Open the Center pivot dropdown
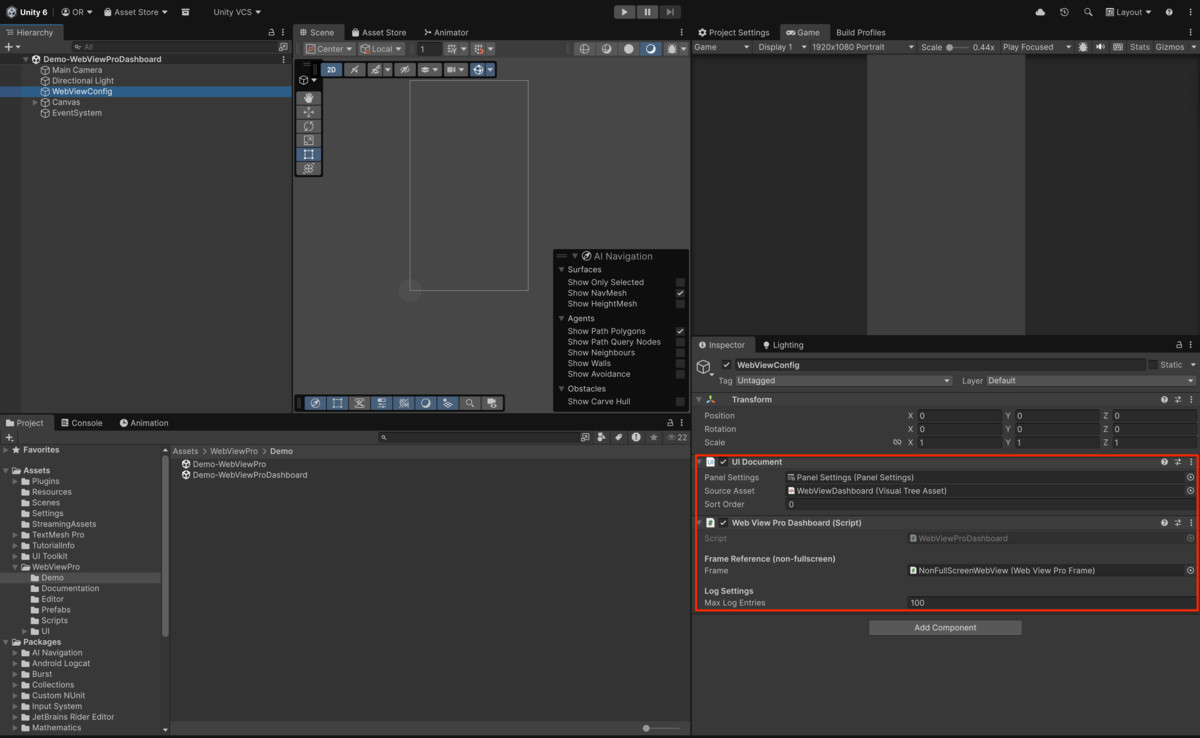The image size is (1200, 738). pyautogui.click(x=330, y=49)
